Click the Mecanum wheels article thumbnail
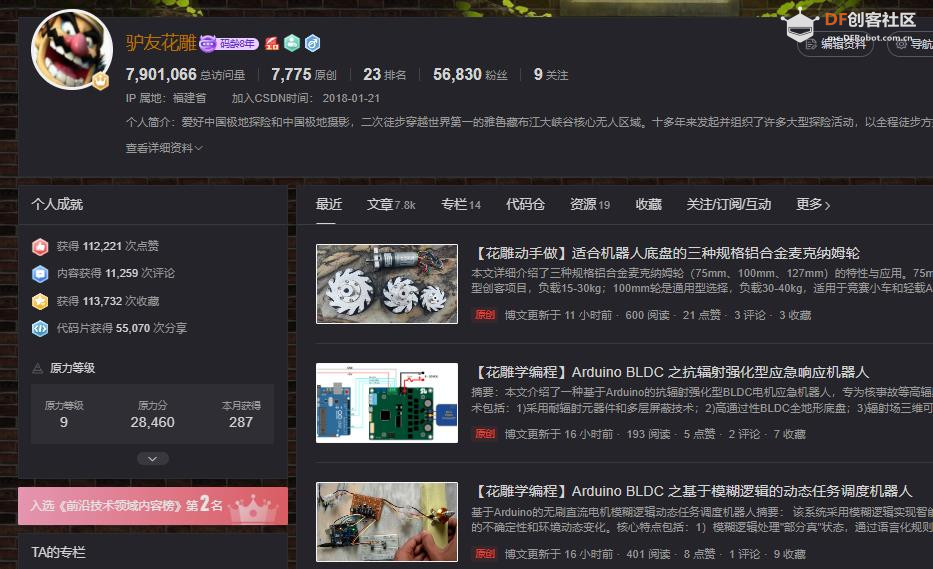Screen dimensions: 933x569 pos(387,284)
